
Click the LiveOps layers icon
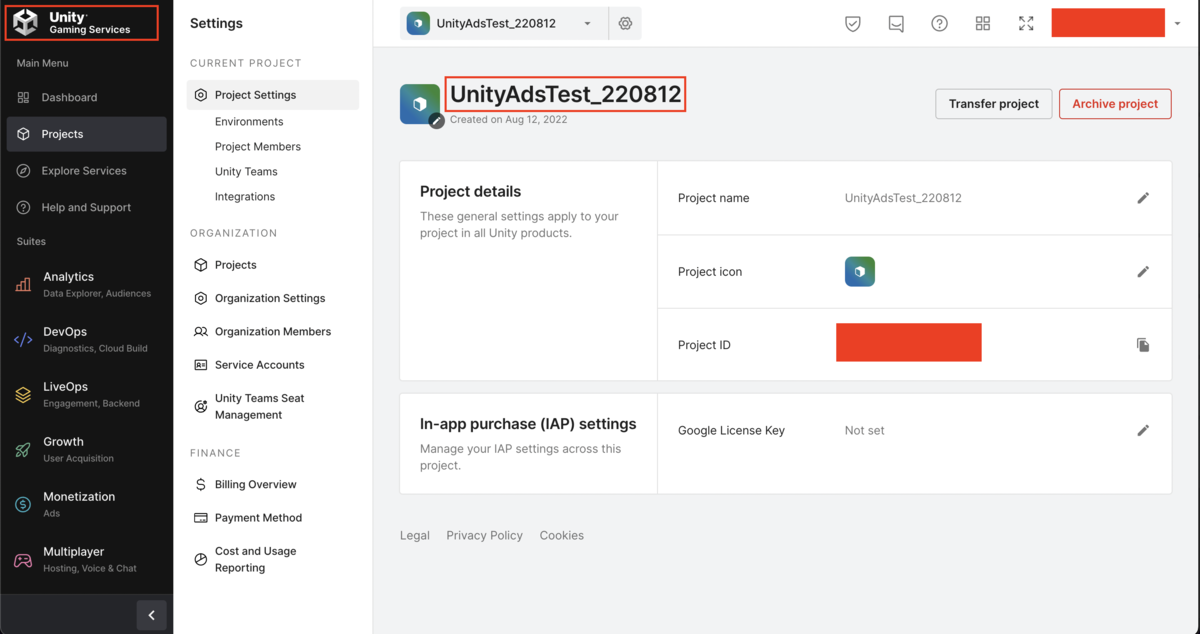(x=23, y=395)
